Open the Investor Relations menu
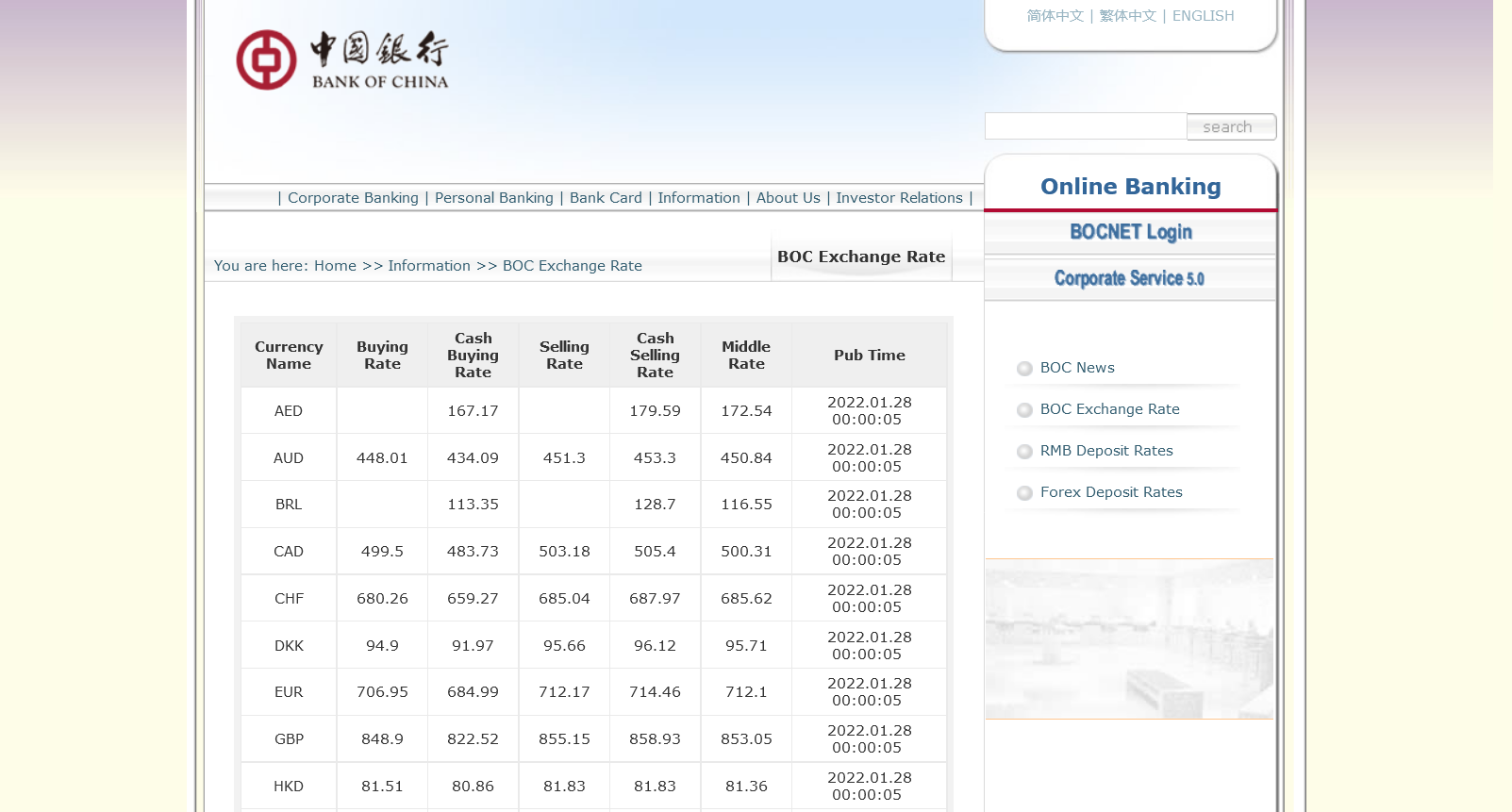 pos(899,198)
